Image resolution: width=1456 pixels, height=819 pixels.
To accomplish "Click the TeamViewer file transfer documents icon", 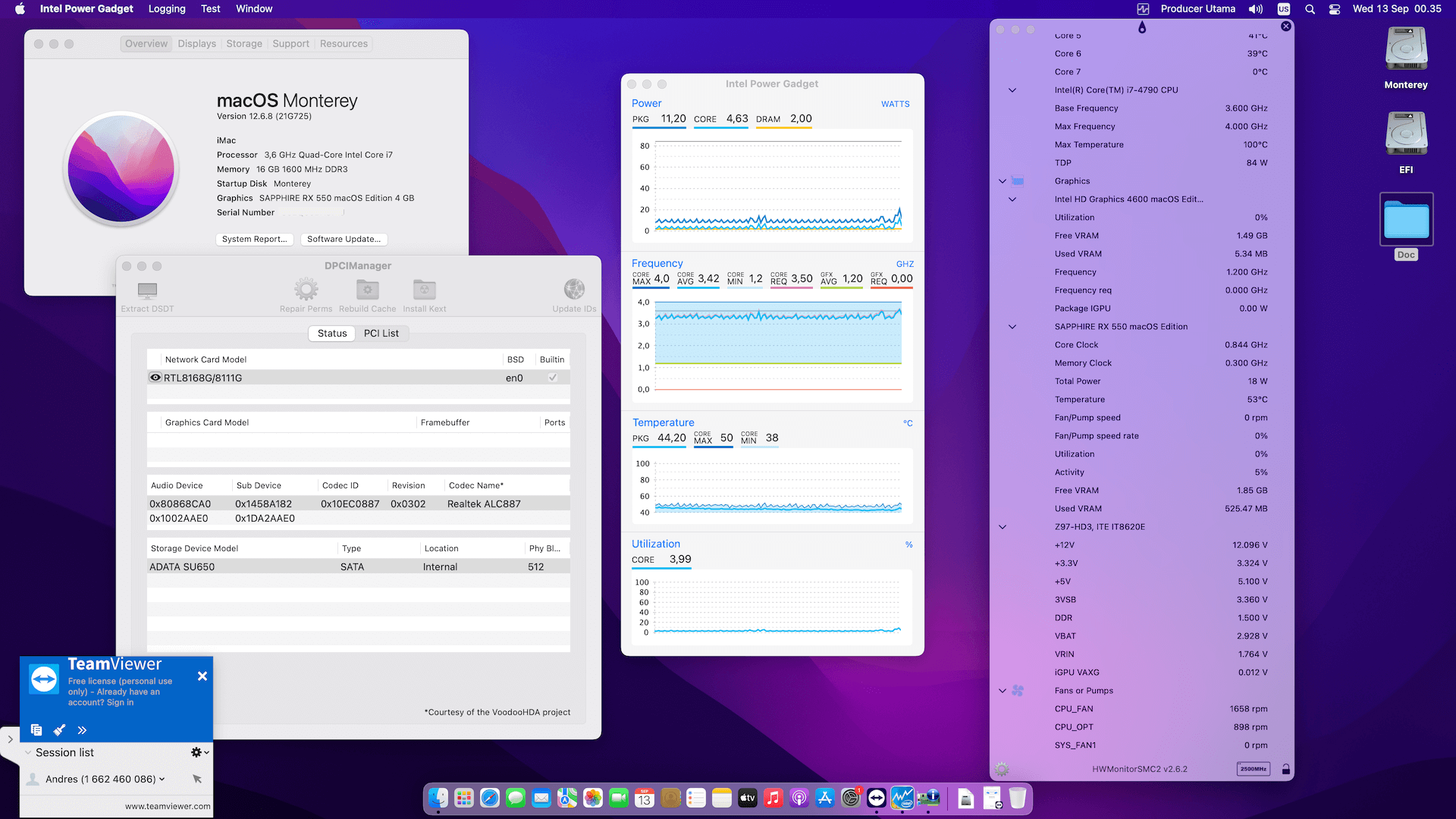I will click(x=36, y=730).
